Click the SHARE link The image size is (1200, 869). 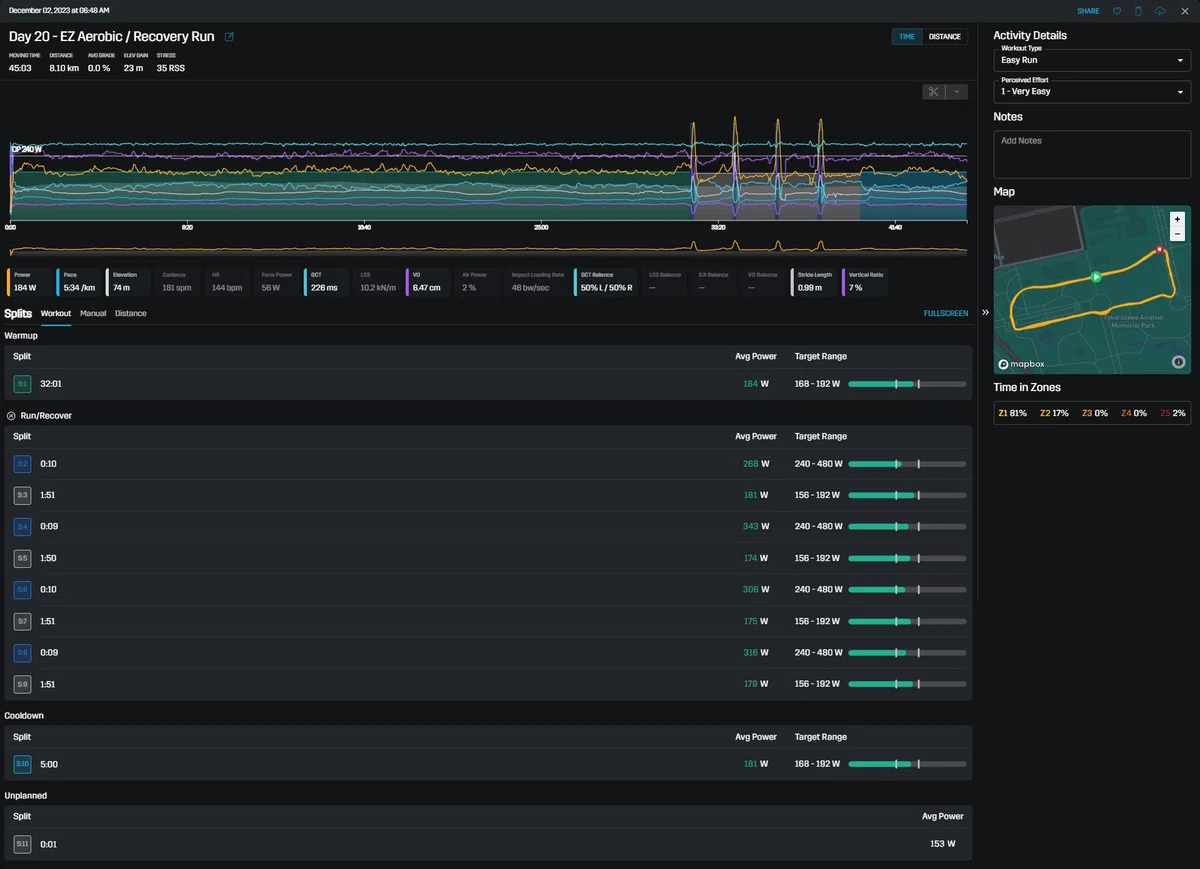(x=1088, y=11)
